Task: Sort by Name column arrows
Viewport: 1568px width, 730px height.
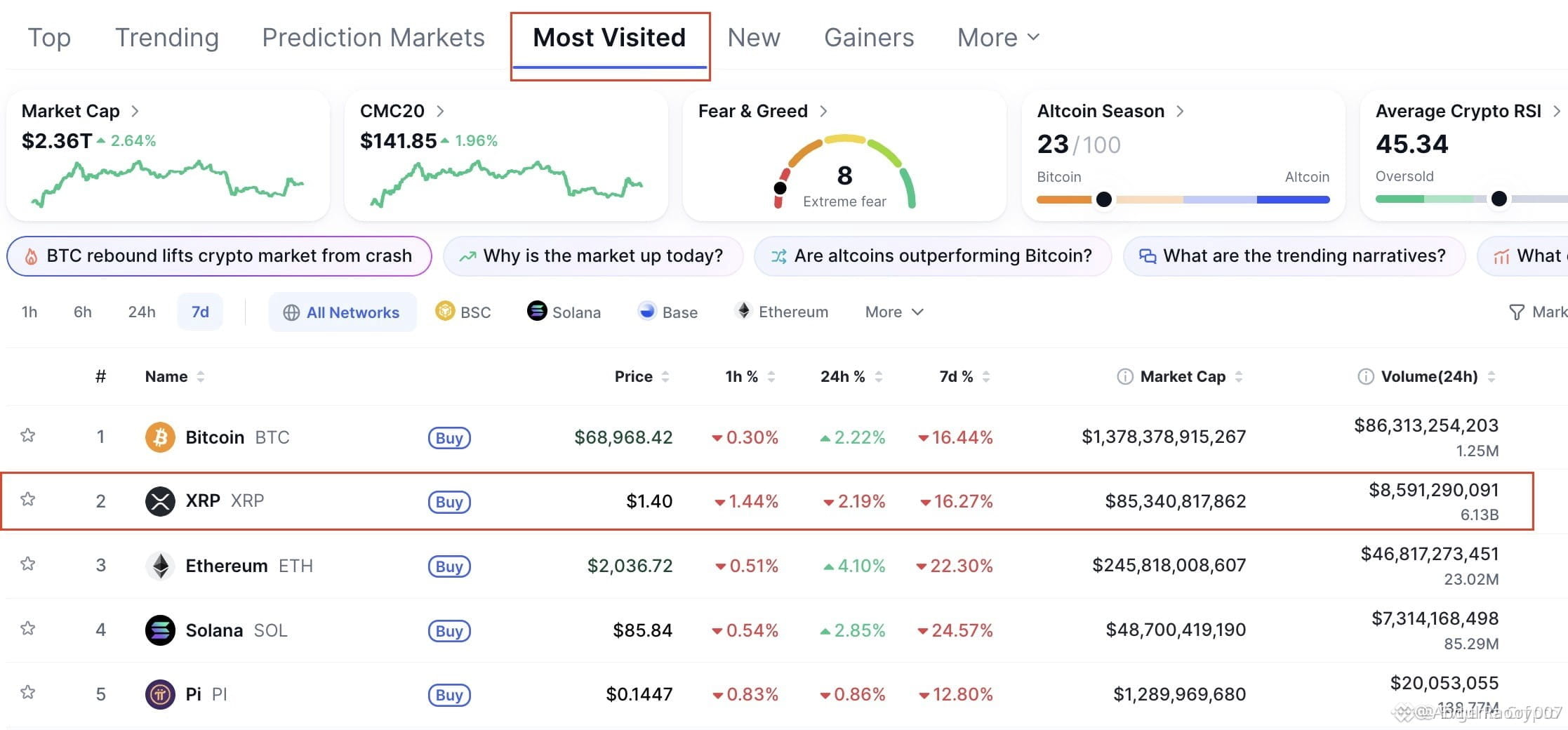Action: (x=201, y=377)
